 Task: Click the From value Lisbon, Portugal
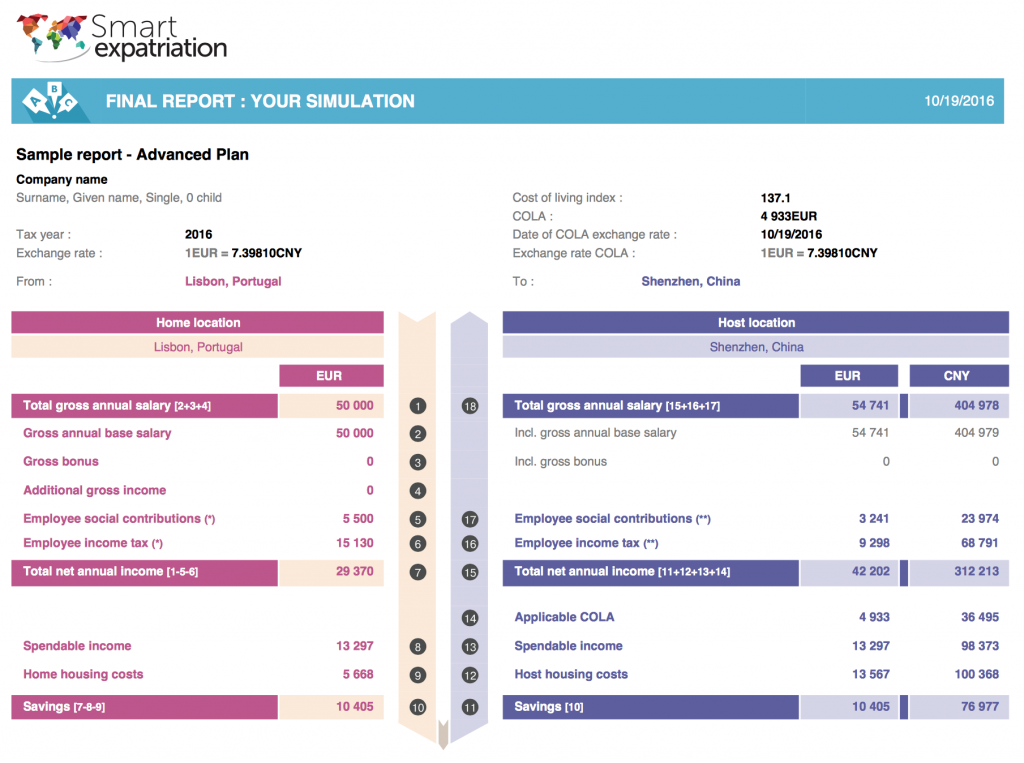coord(233,282)
